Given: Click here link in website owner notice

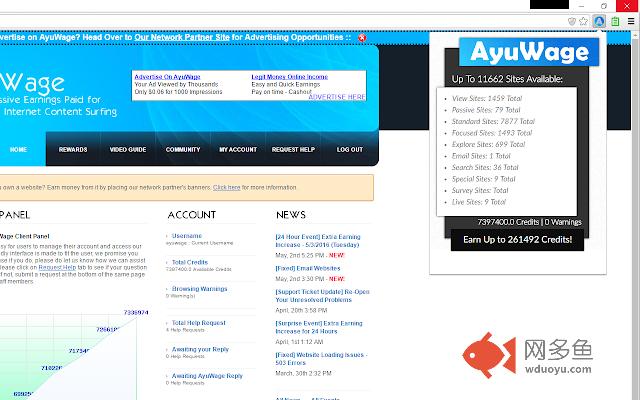Looking at the screenshot, I should [x=227, y=187].
